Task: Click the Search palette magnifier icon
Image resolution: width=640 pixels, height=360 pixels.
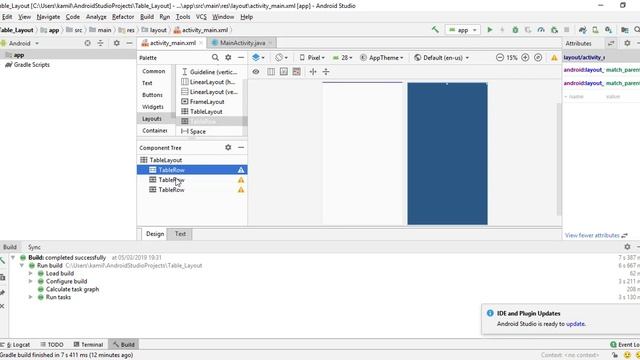Action: pyautogui.click(x=215, y=58)
